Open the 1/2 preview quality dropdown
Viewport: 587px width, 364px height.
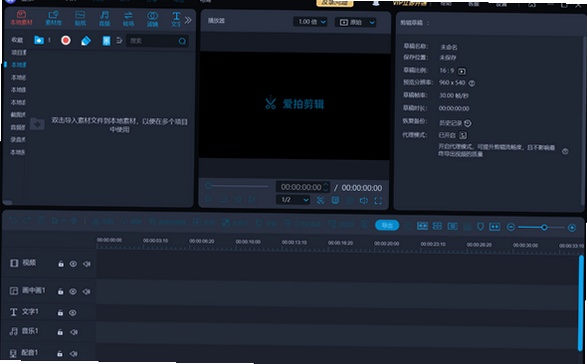293,200
